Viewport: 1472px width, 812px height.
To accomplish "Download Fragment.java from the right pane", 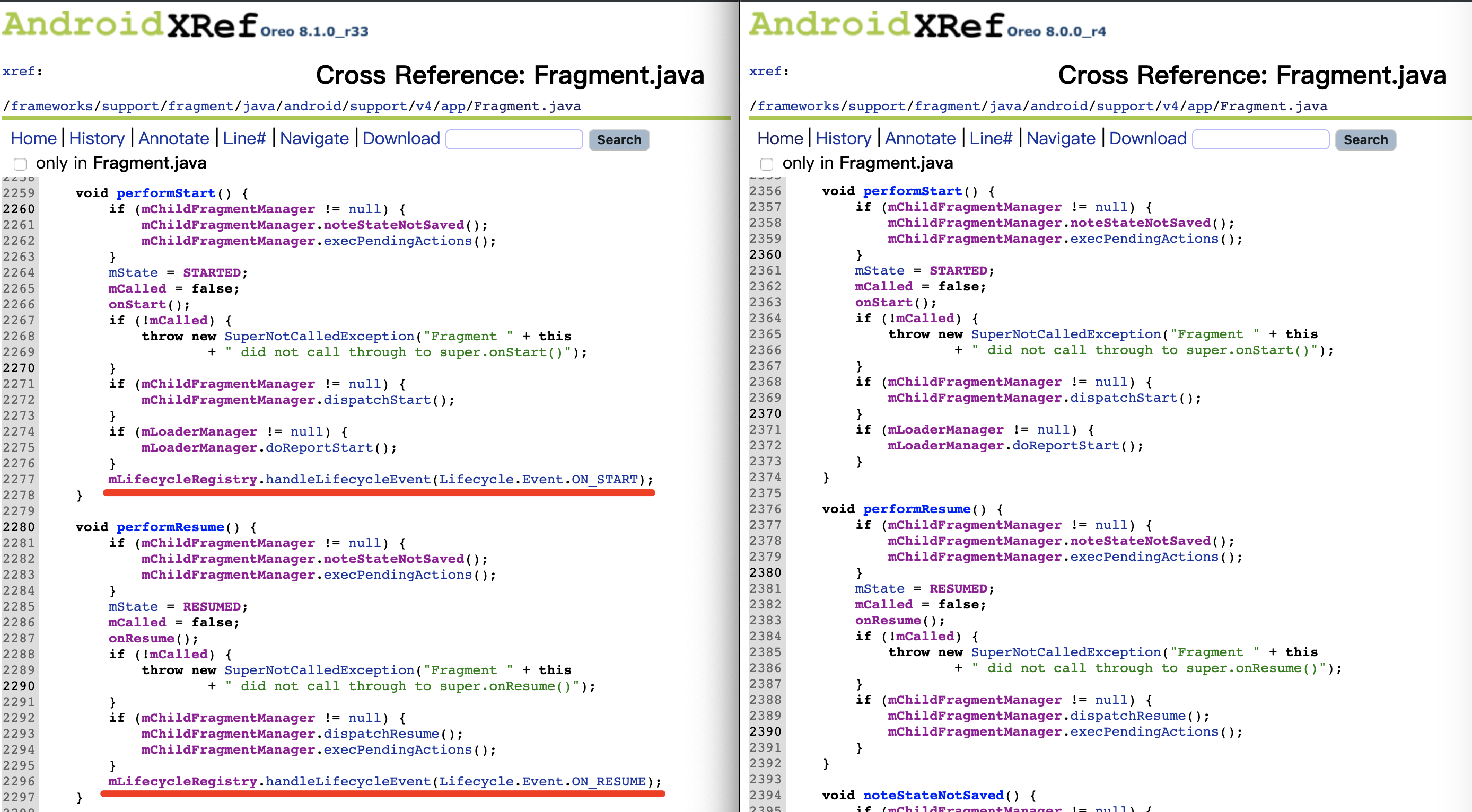I will pos(1147,138).
